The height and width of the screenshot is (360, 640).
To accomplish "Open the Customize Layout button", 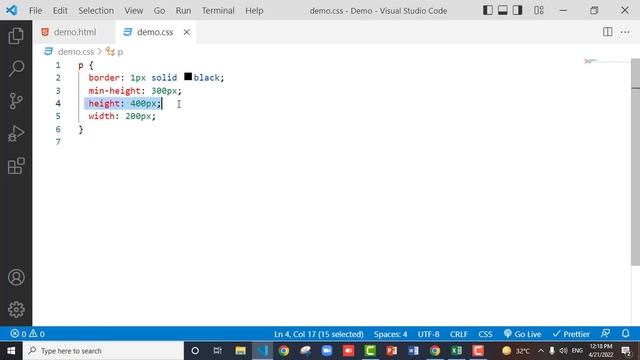I will pos(539,10).
